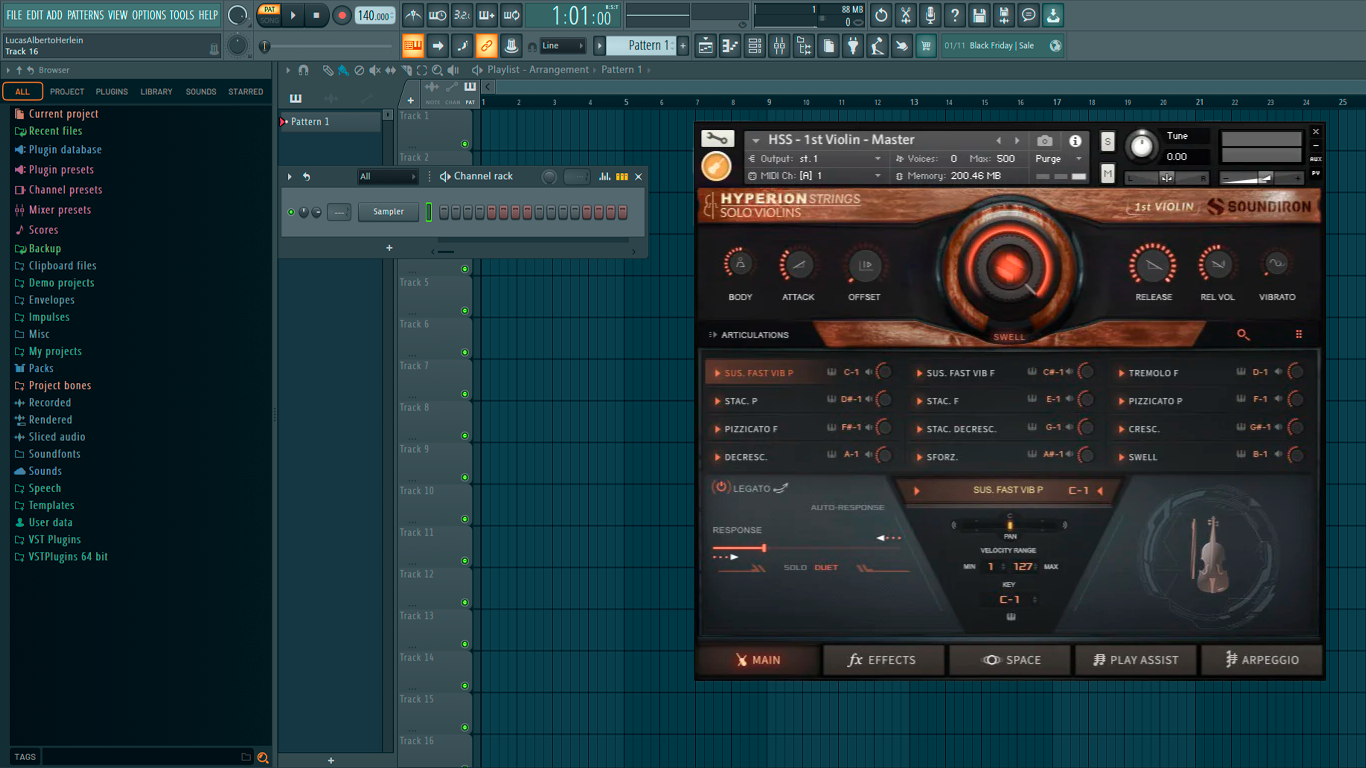Click the save project floppy icon
Viewport: 1366px width, 768px height.
(979, 15)
